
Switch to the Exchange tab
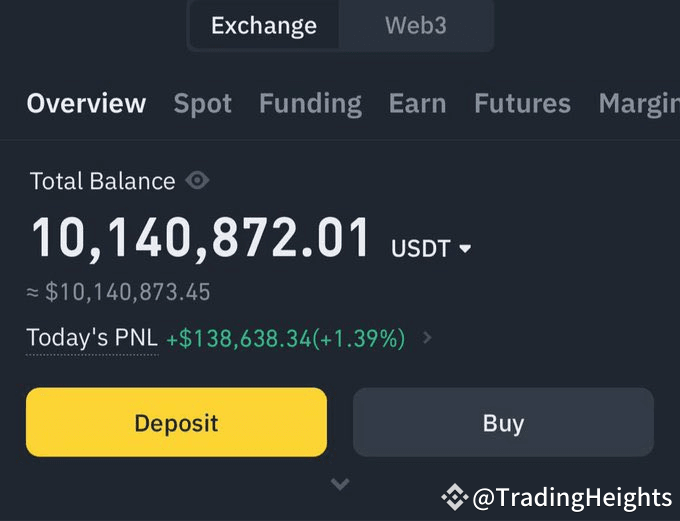click(264, 26)
